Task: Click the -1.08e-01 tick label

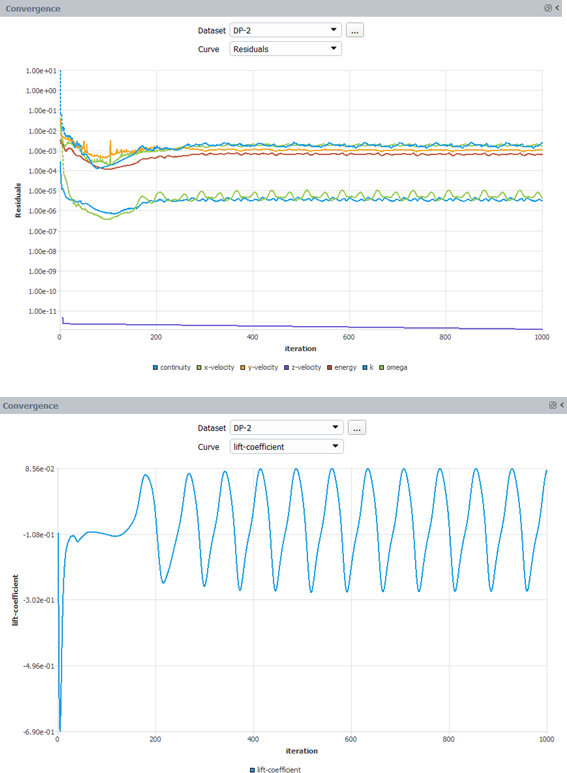Action: coord(39,534)
